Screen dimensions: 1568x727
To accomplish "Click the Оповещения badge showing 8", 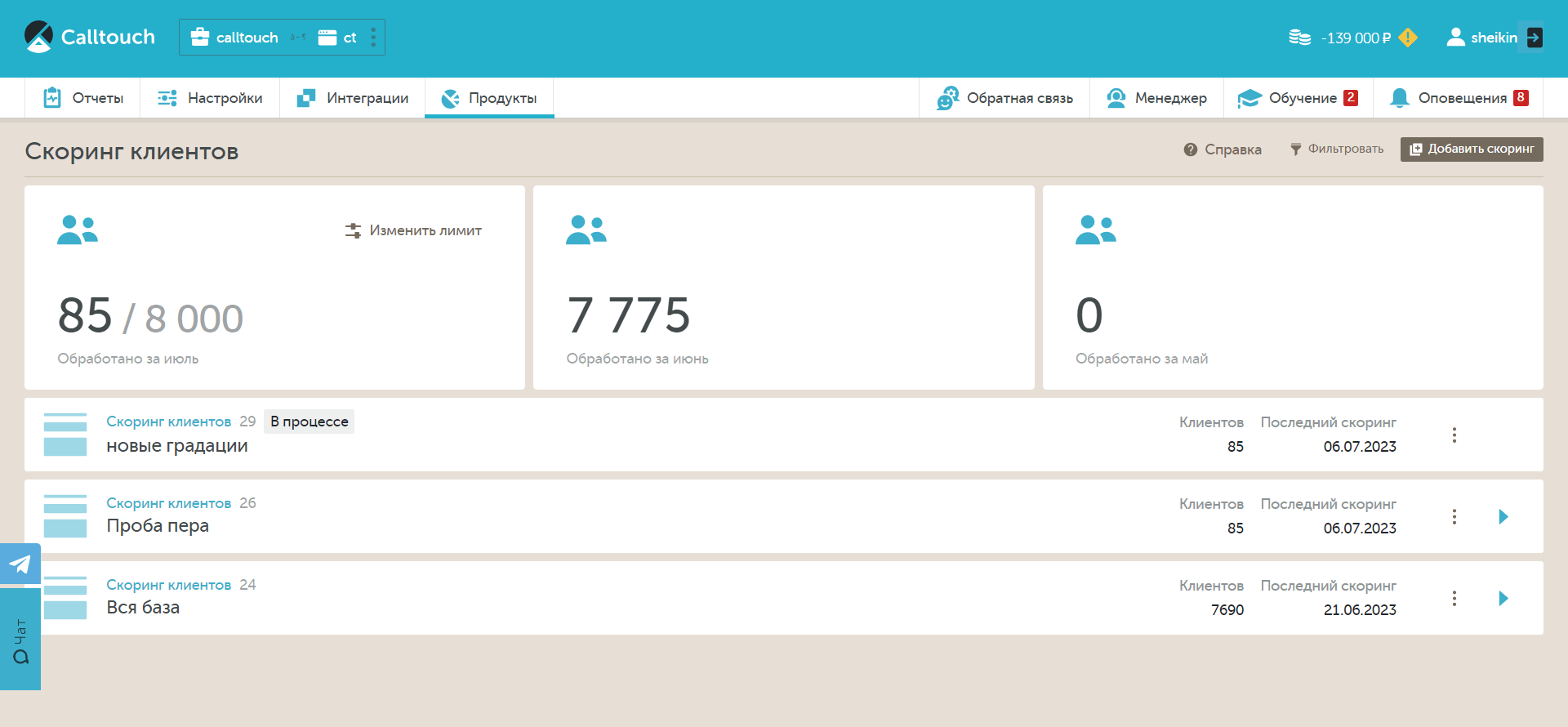I will click(x=1521, y=97).
